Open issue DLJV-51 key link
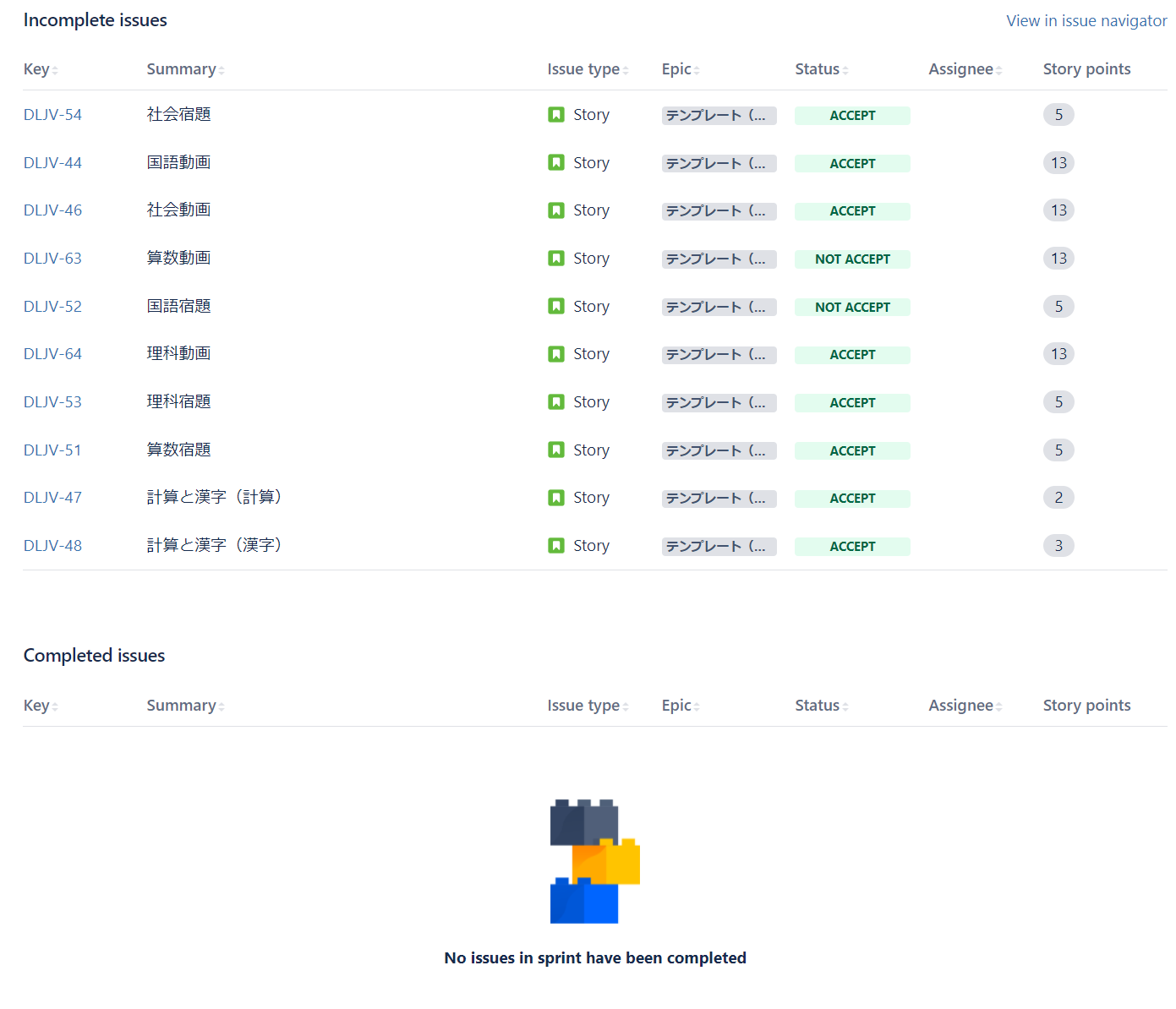 click(x=52, y=450)
